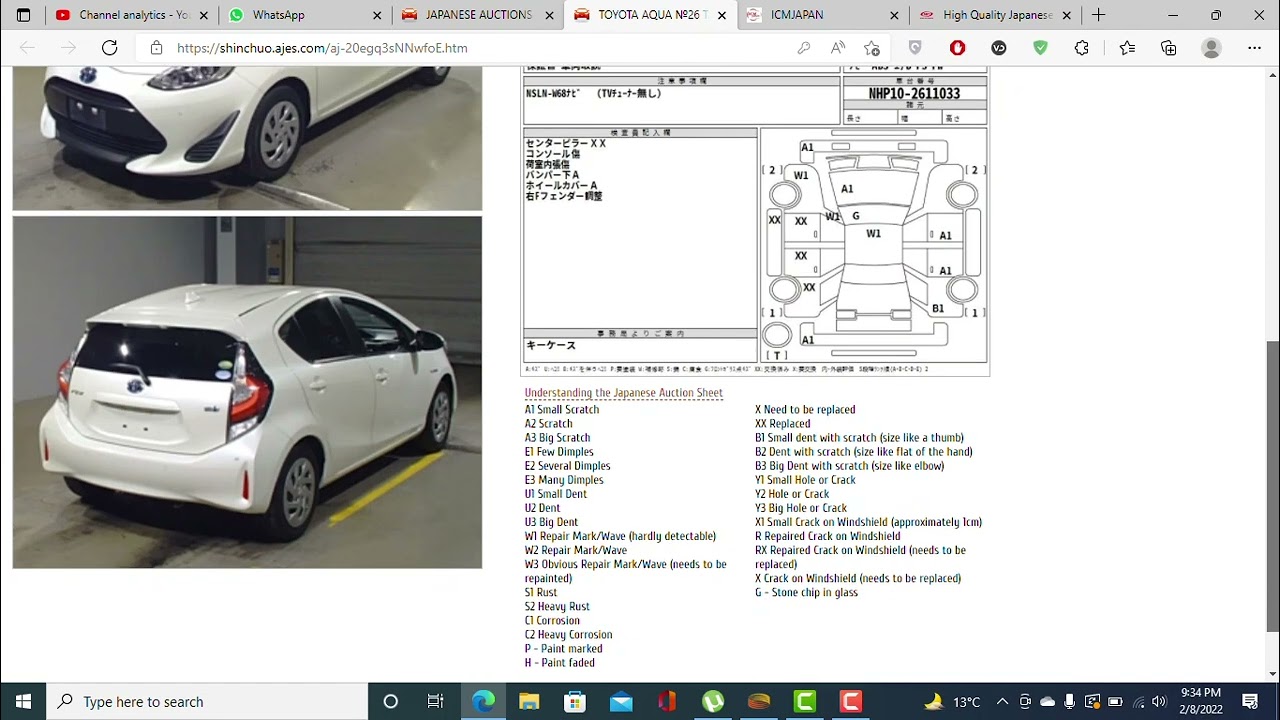1280x720 pixels.
Task: Open the Mail app on taskbar
Action: click(621, 701)
